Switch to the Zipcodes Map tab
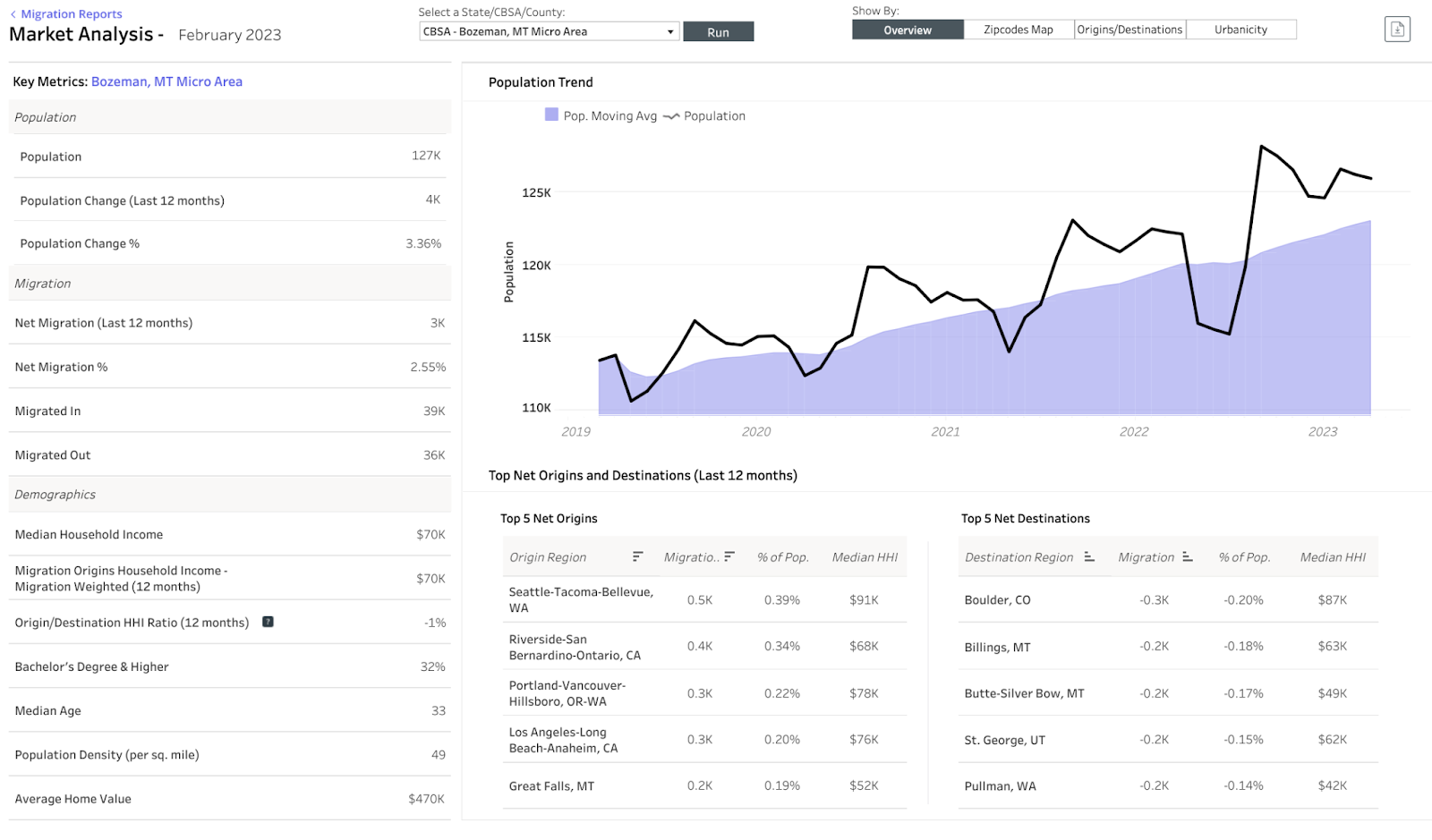Screen dimensions: 1432x840 coord(1018,29)
